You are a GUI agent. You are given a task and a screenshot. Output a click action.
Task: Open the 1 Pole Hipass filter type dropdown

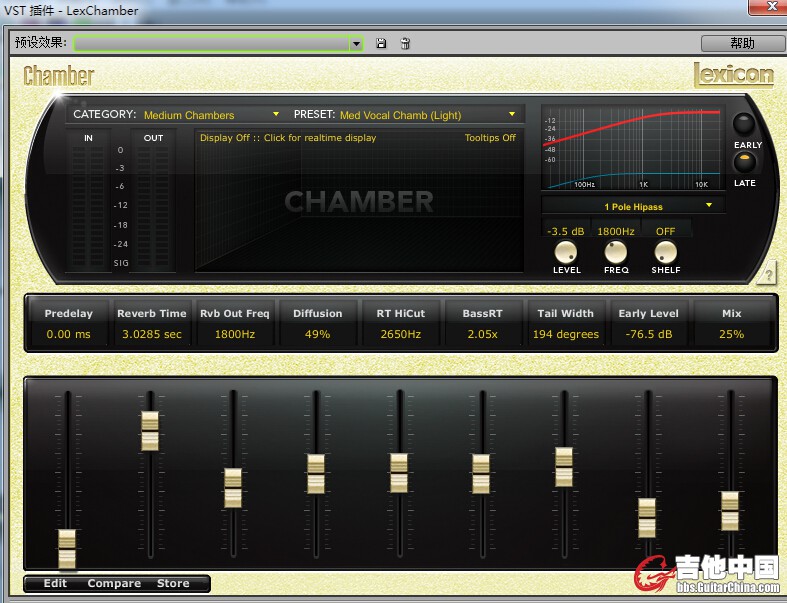point(633,206)
